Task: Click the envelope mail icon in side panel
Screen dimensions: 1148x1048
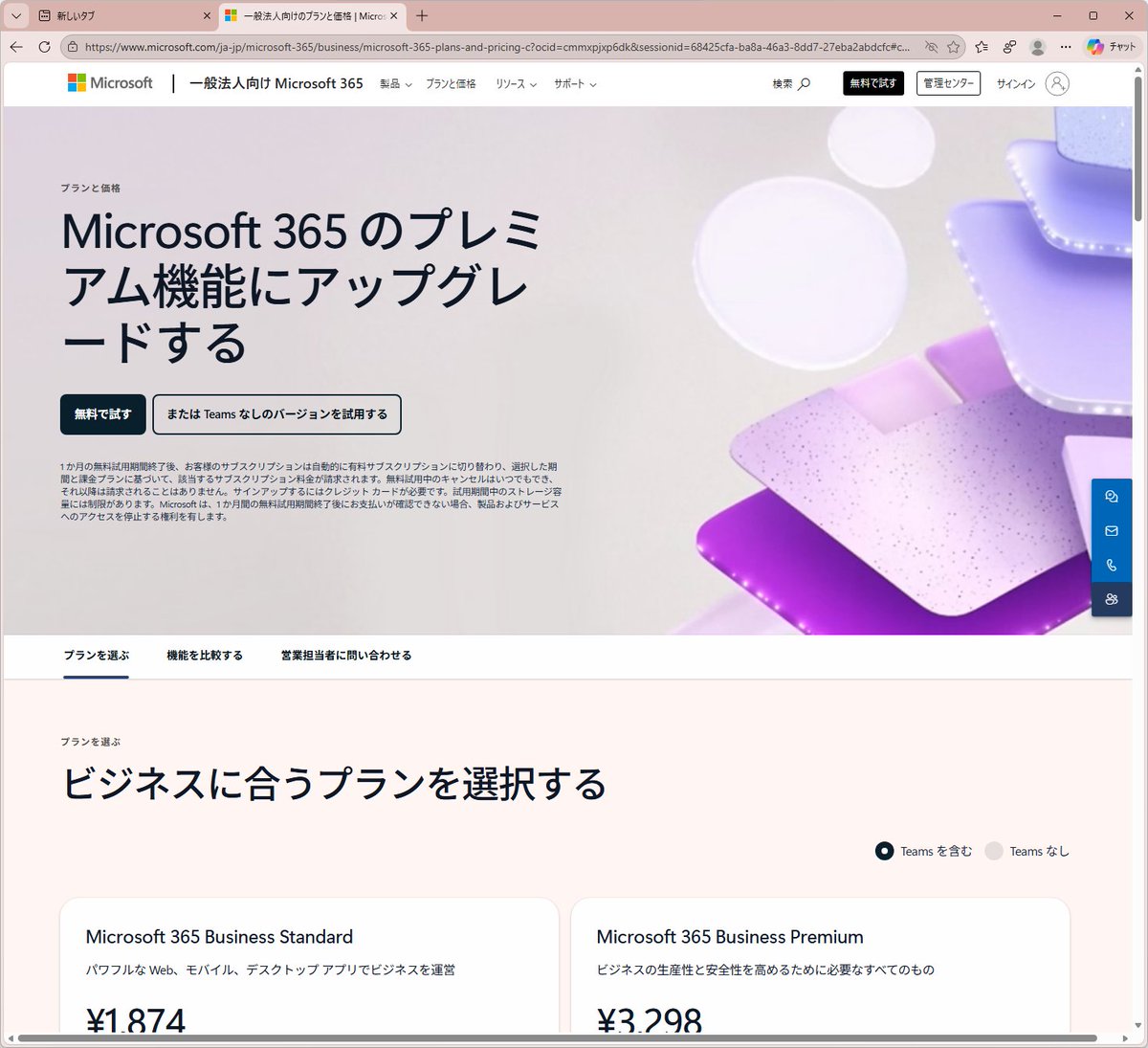Action: click(1112, 531)
